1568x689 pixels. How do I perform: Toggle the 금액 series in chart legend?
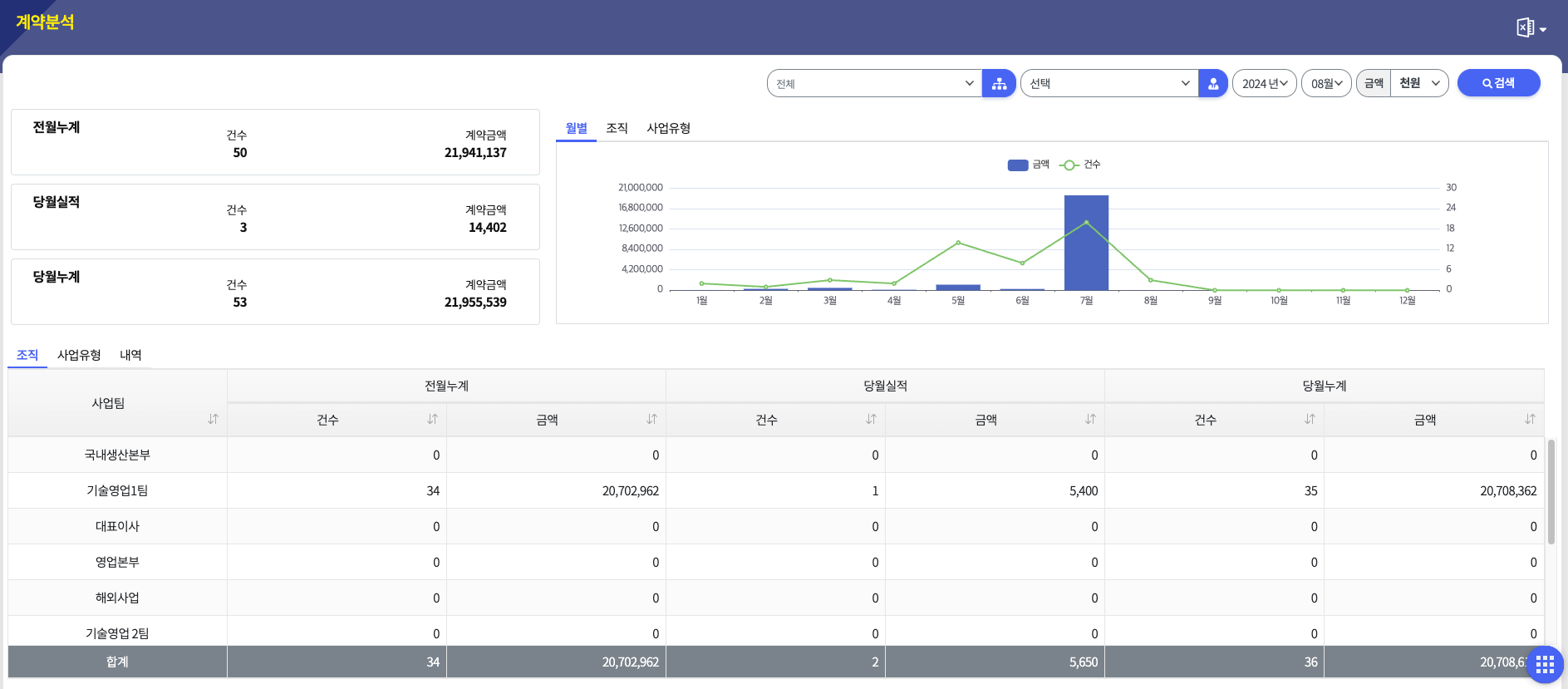pyautogui.click(x=1029, y=165)
